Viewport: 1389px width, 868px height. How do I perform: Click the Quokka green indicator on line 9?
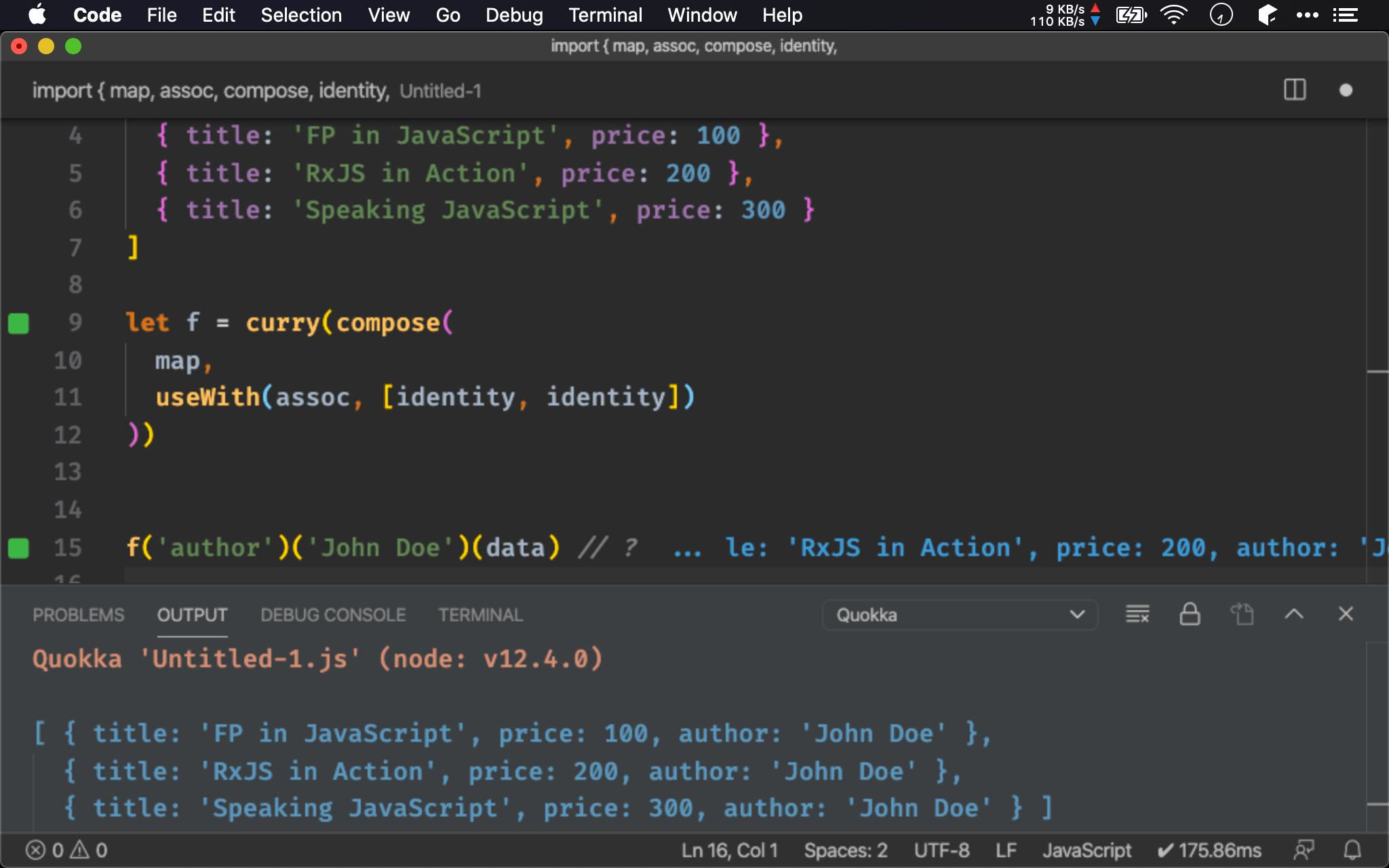coord(18,323)
